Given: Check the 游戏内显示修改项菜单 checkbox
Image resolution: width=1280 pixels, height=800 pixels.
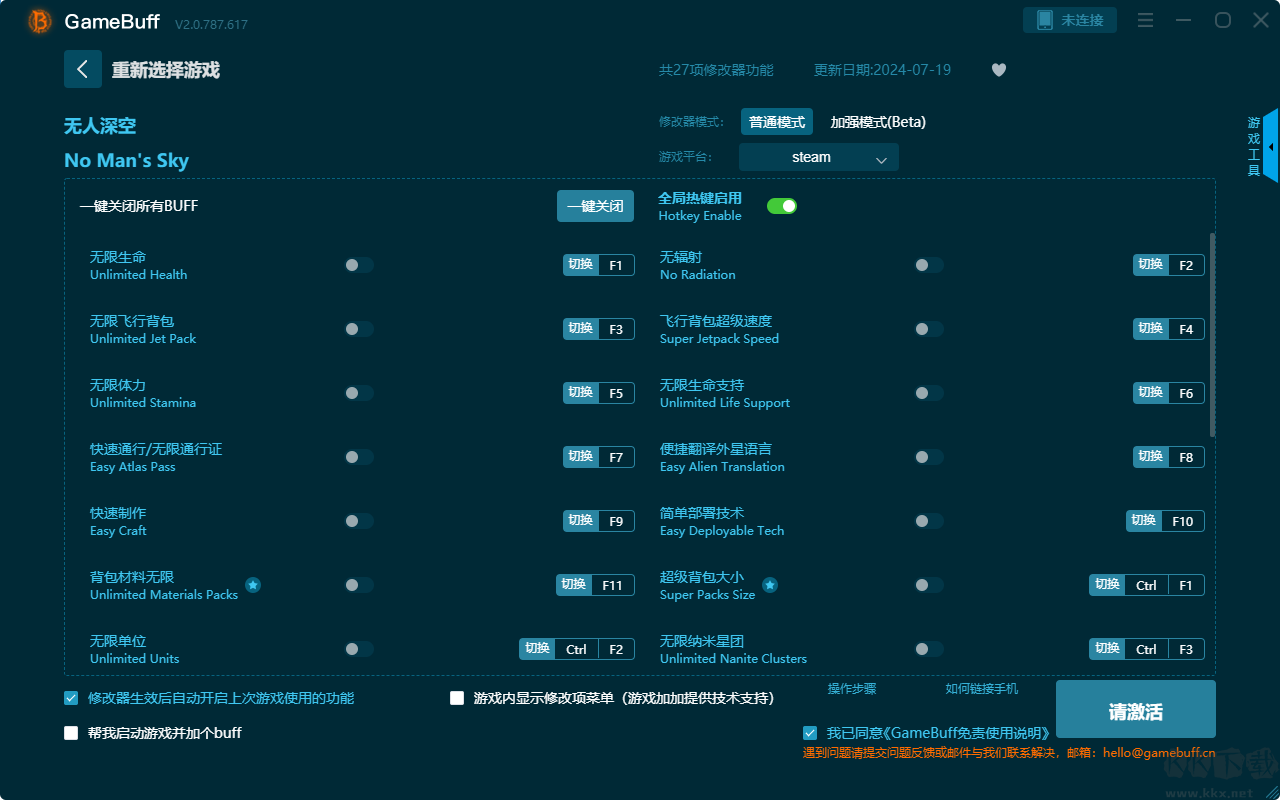Looking at the screenshot, I should (457, 698).
